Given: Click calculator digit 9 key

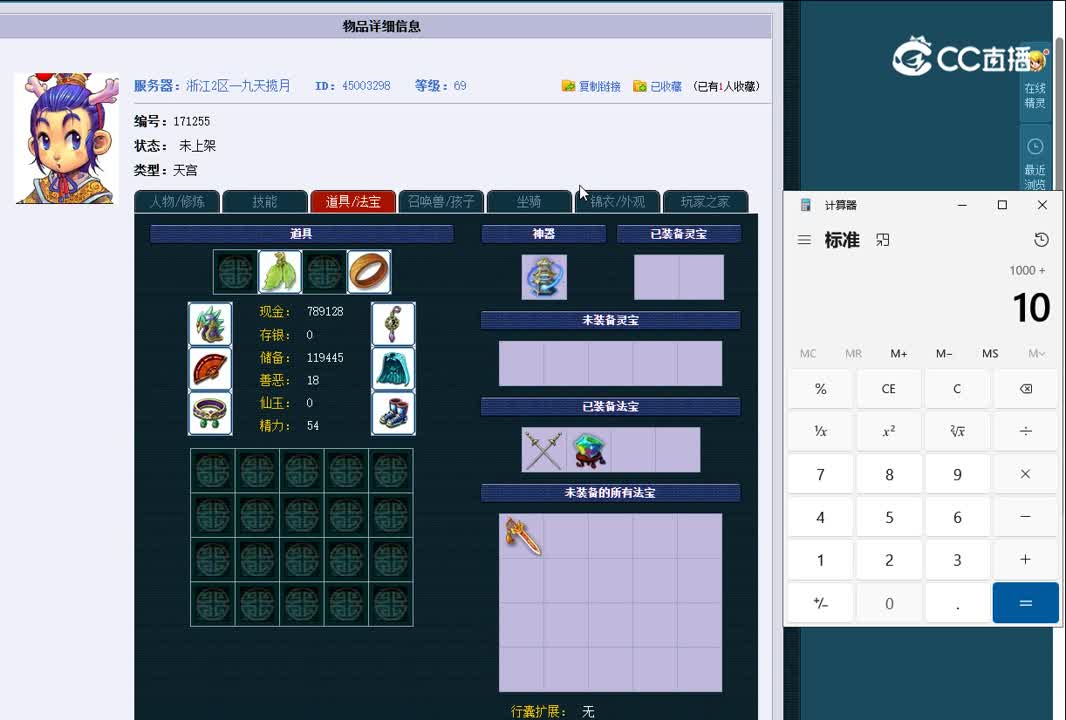Looking at the screenshot, I should [957, 474].
